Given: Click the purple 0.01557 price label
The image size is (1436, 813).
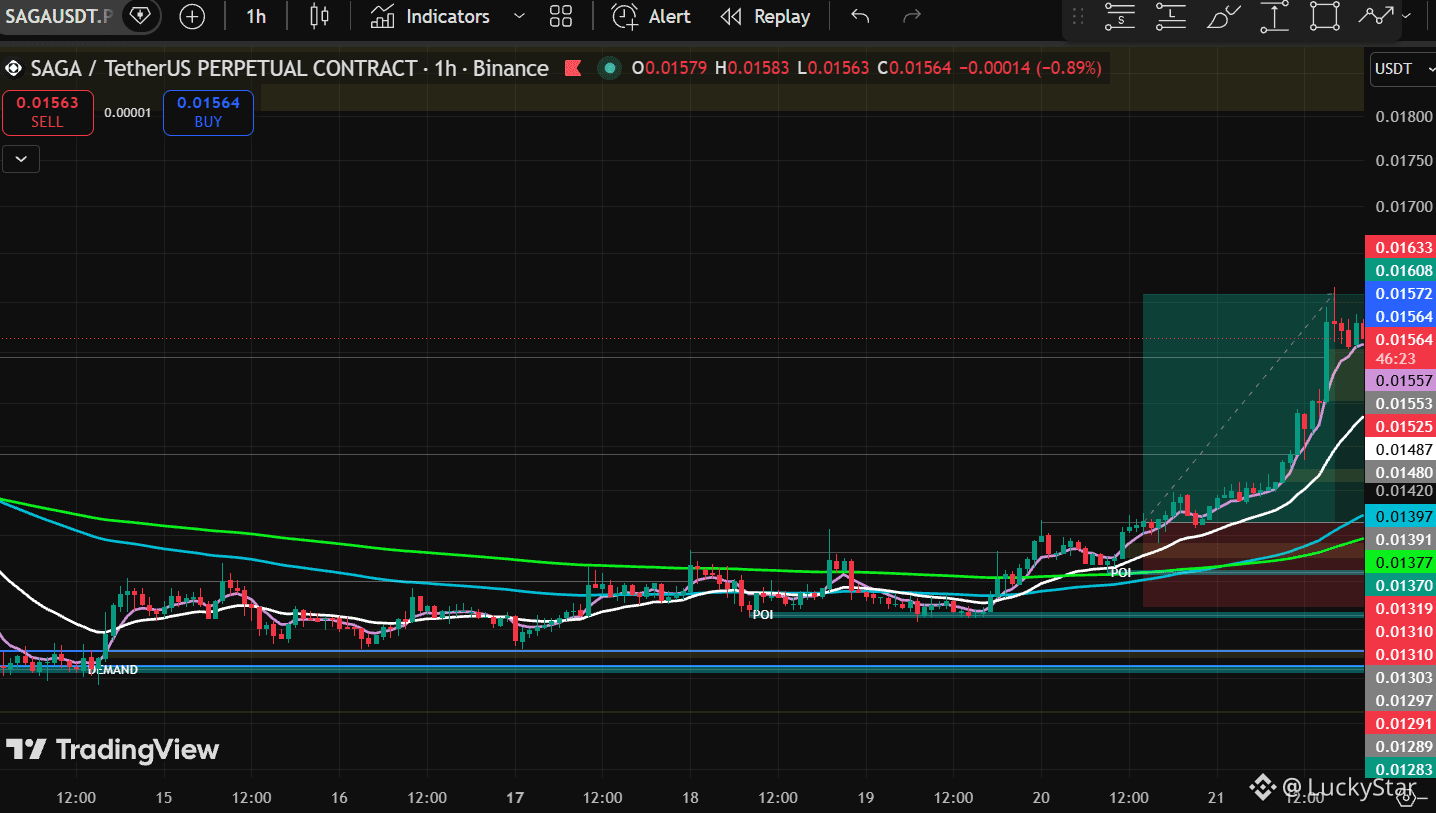Looking at the screenshot, I should 1400,380.
